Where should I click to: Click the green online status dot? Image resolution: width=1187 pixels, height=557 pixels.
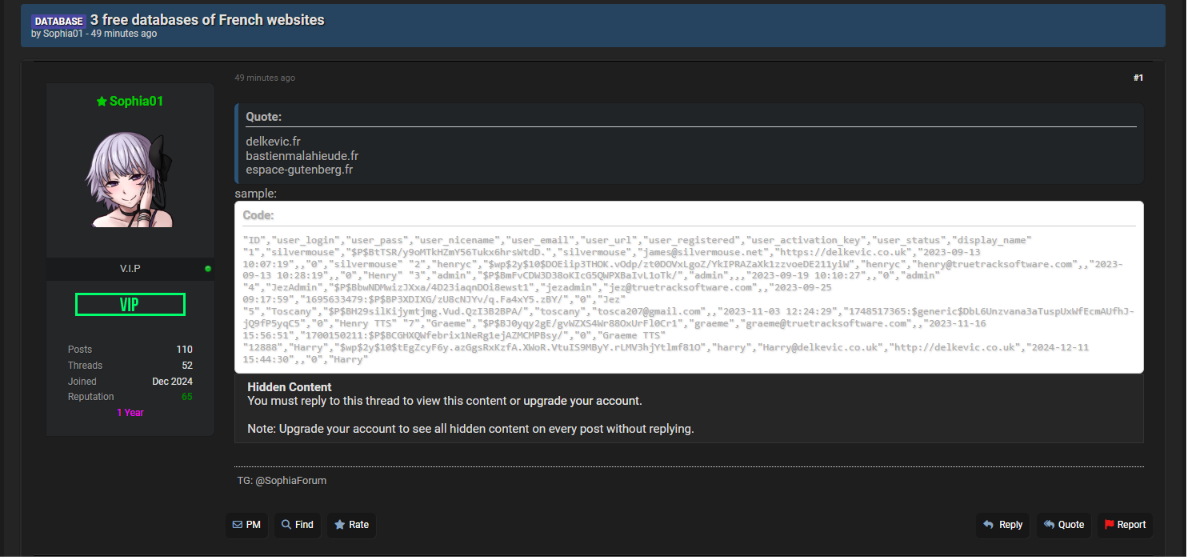[208, 269]
